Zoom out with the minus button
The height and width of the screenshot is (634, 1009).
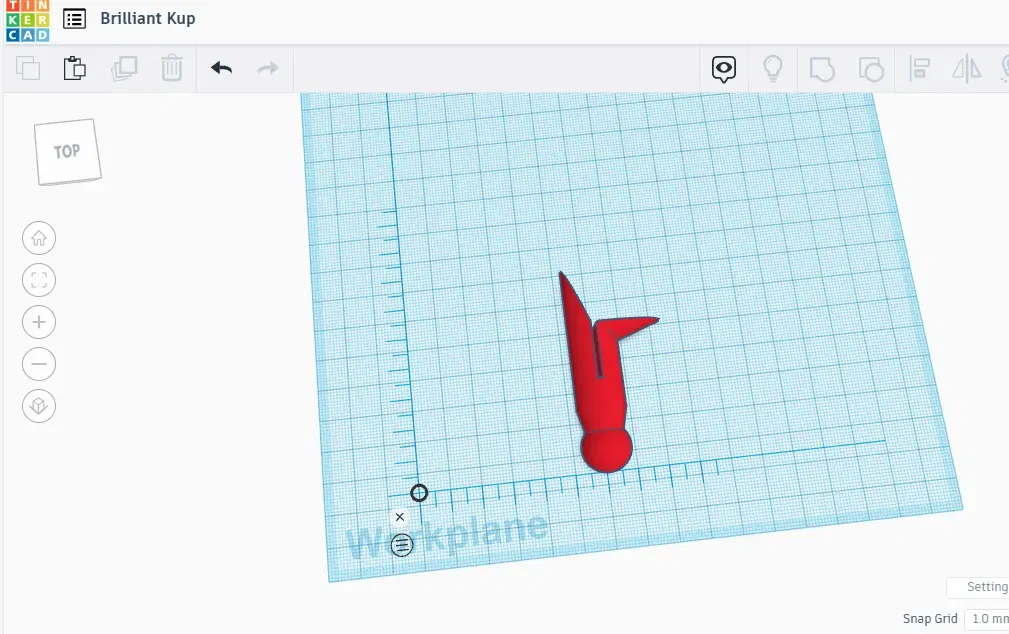(x=39, y=364)
